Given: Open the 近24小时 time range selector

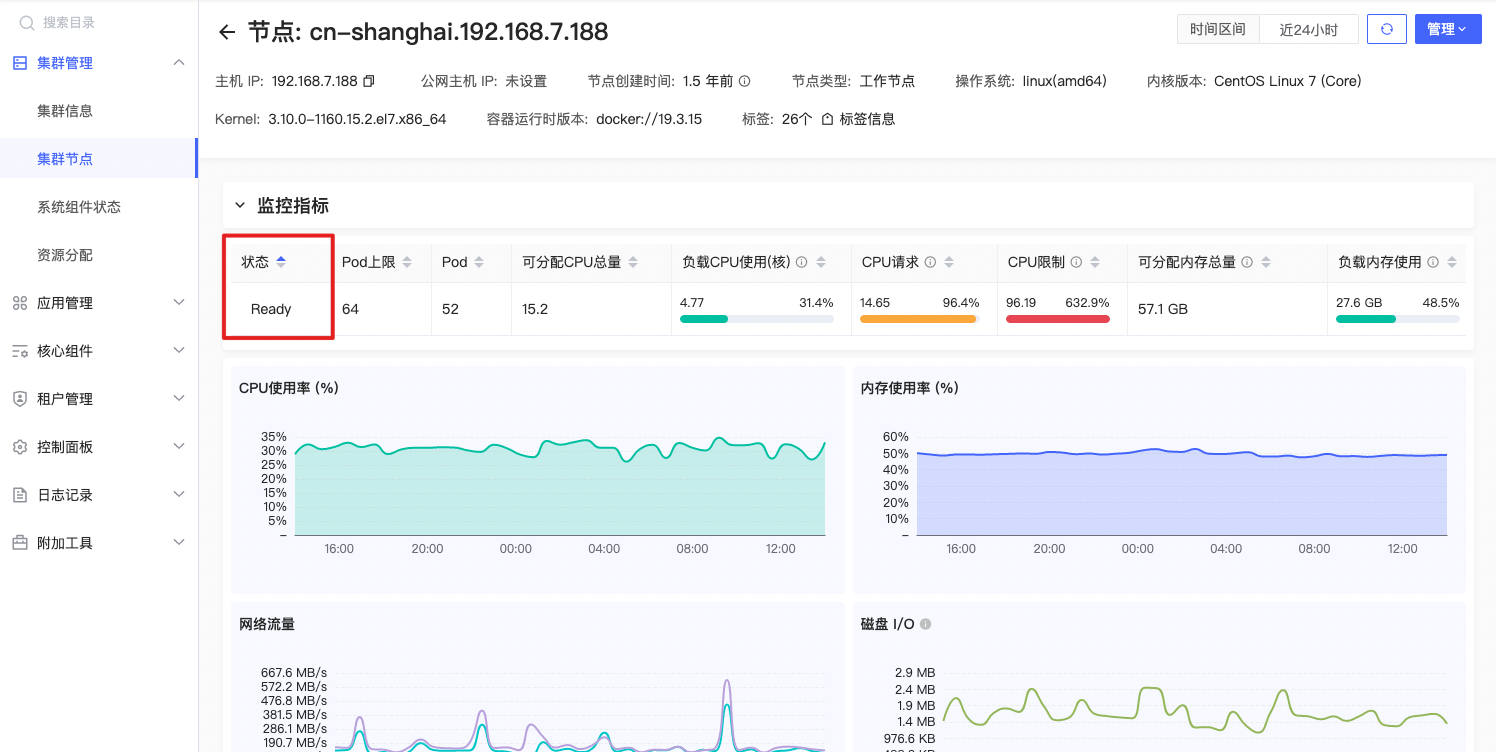Looking at the screenshot, I should coord(1309,29).
